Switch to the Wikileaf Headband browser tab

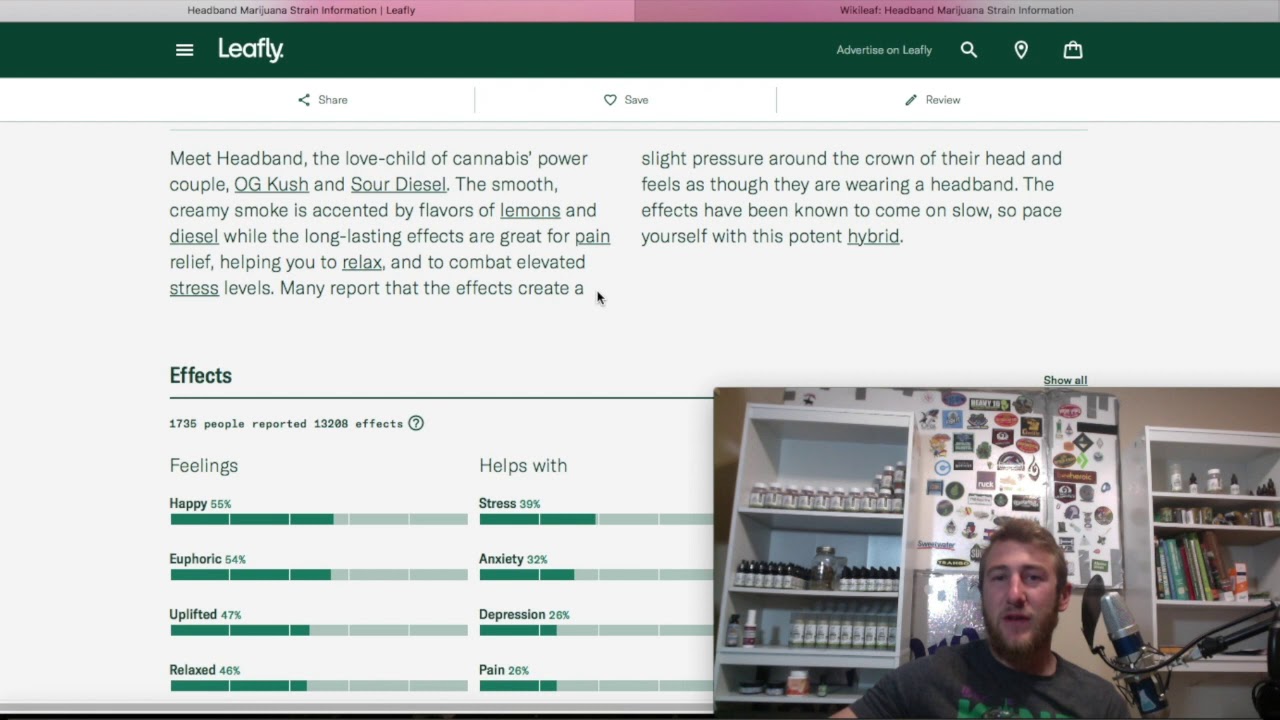[x=957, y=10]
